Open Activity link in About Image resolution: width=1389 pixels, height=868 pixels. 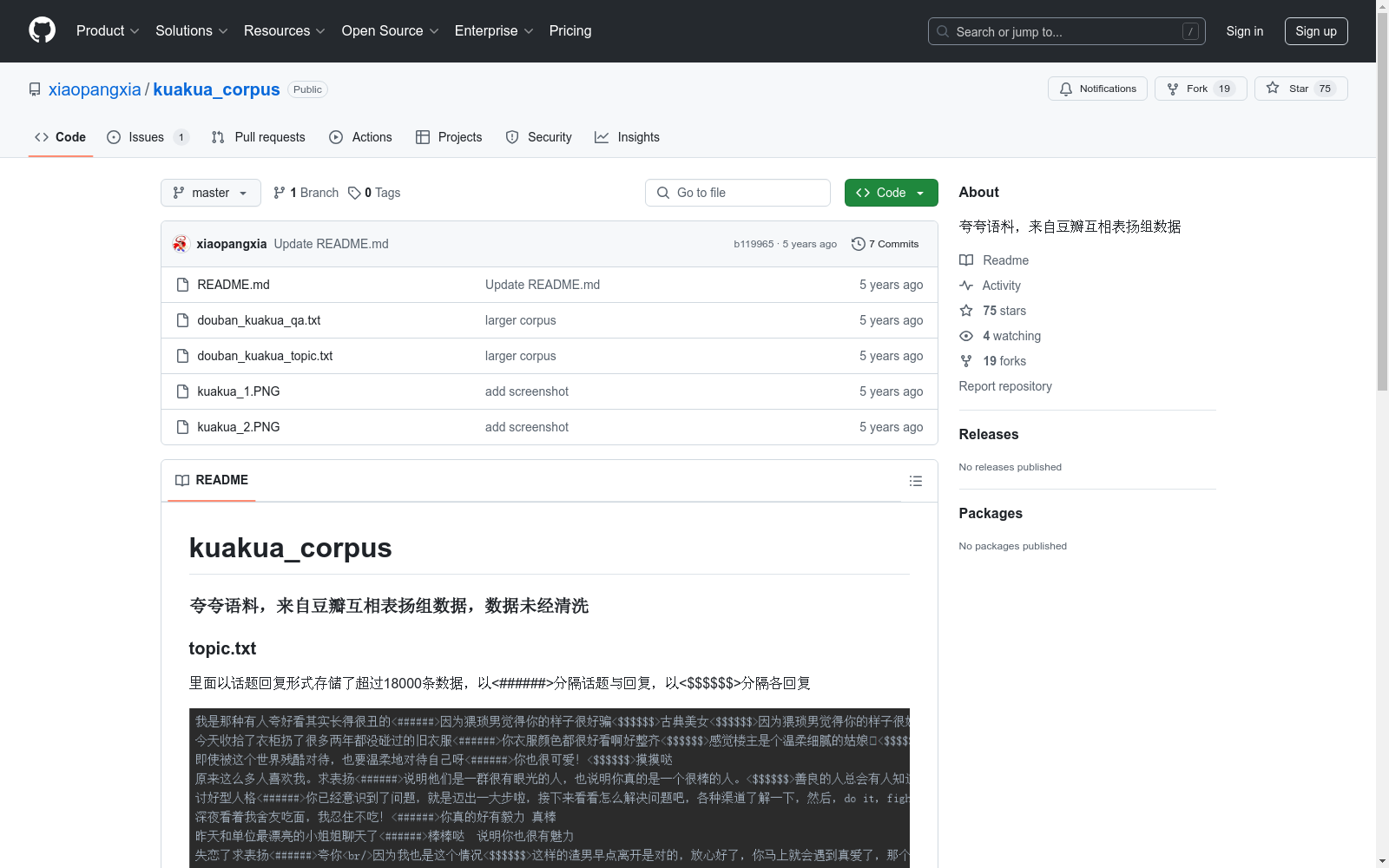(990, 286)
